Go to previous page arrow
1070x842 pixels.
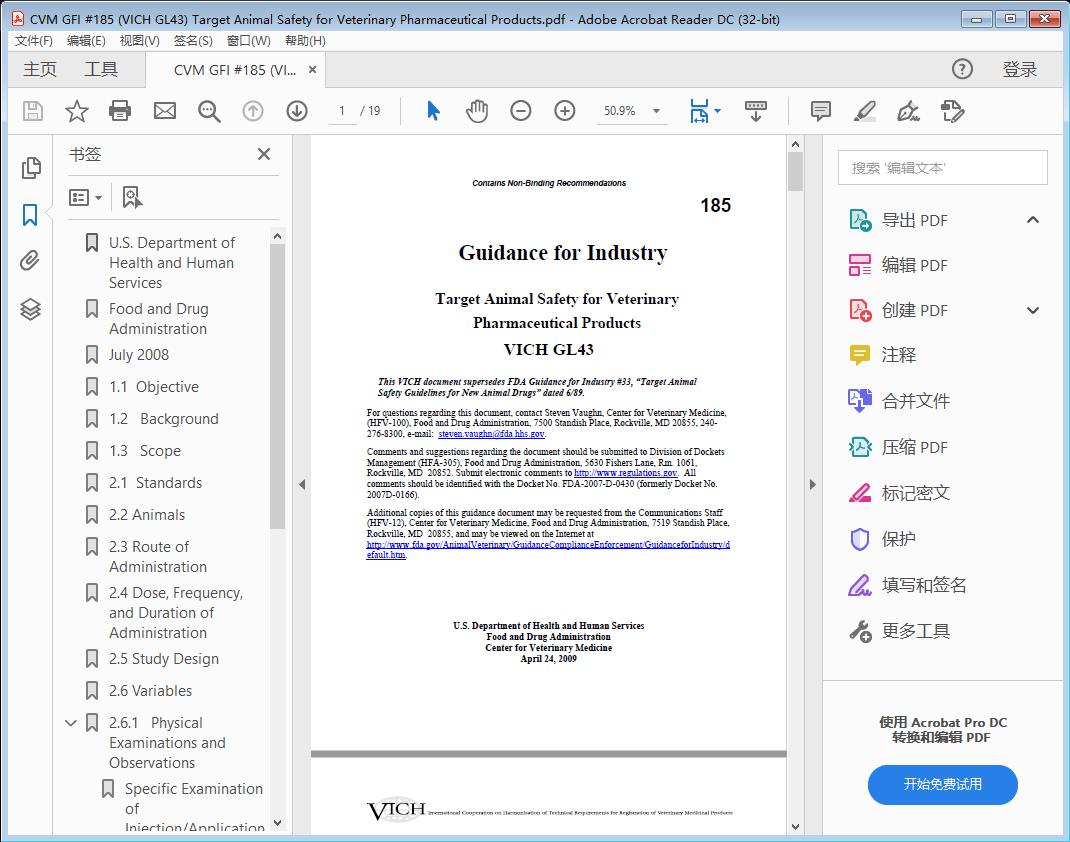tap(253, 111)
